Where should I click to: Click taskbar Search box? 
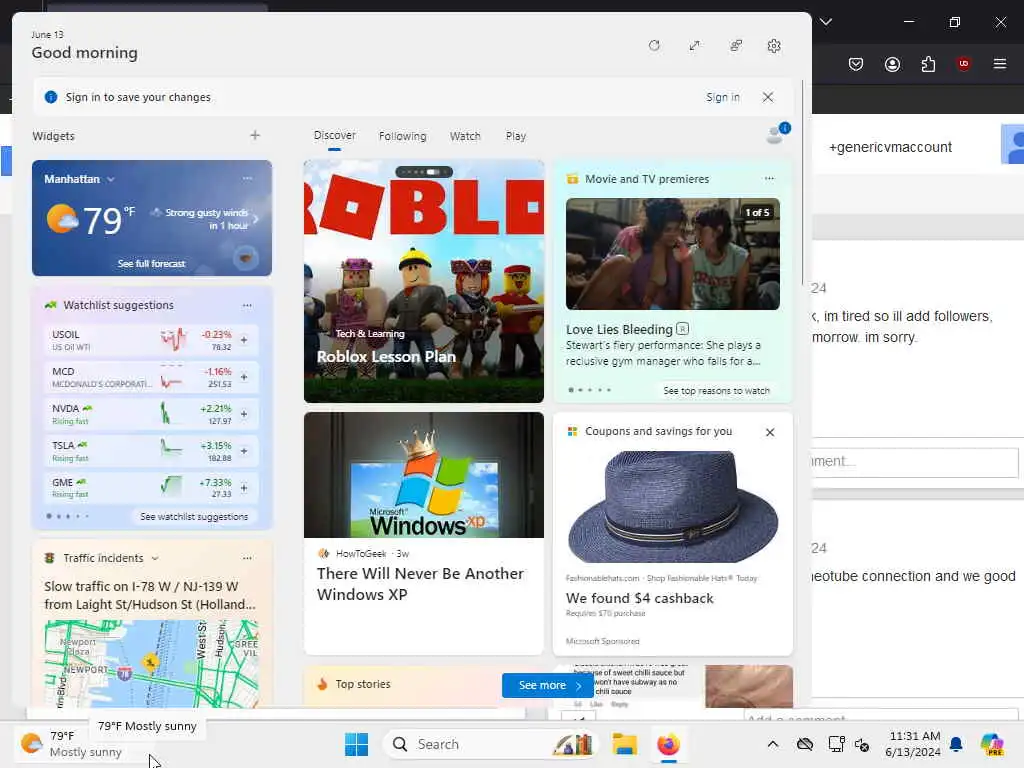(488, 744)
